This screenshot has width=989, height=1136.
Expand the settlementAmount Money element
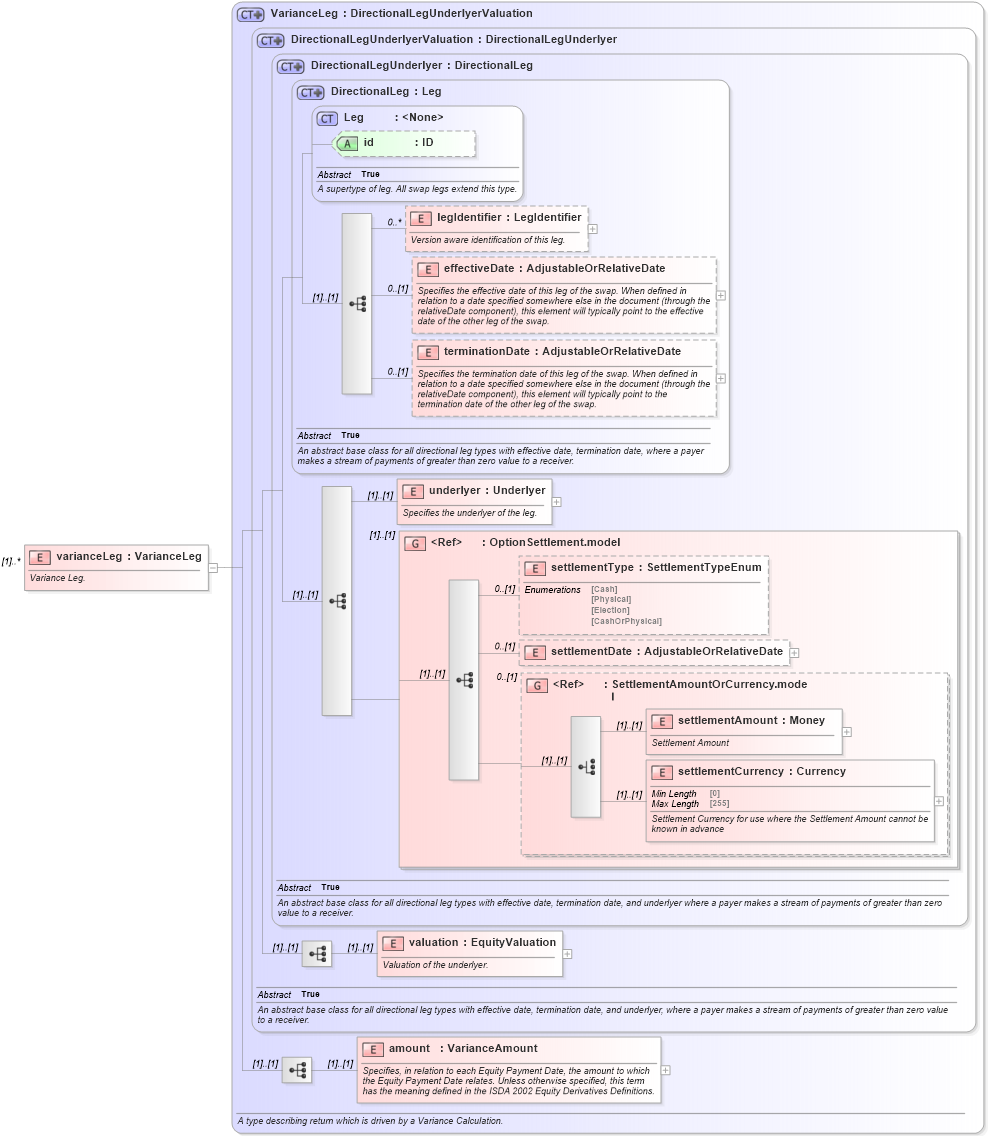(847, 731)
